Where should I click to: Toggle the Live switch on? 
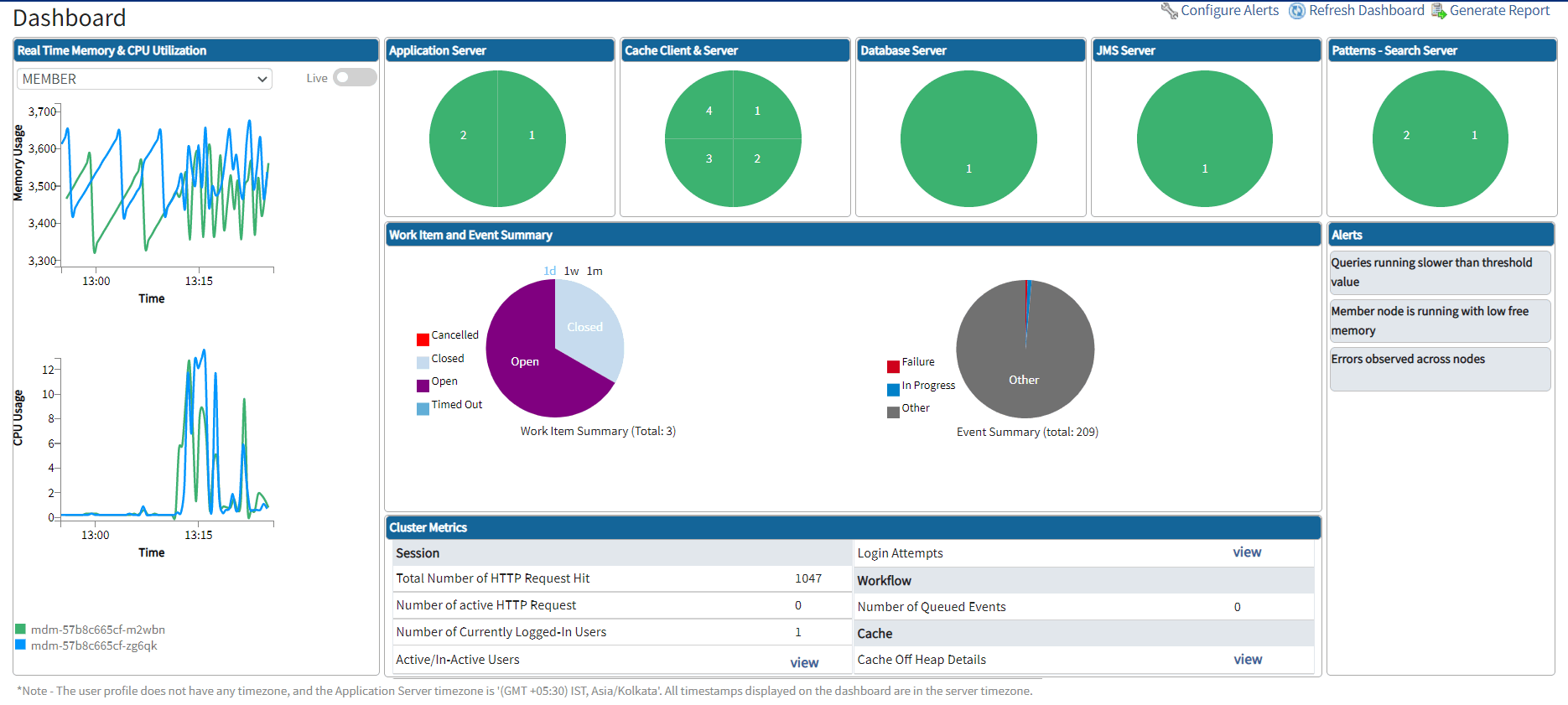point(355,78)
